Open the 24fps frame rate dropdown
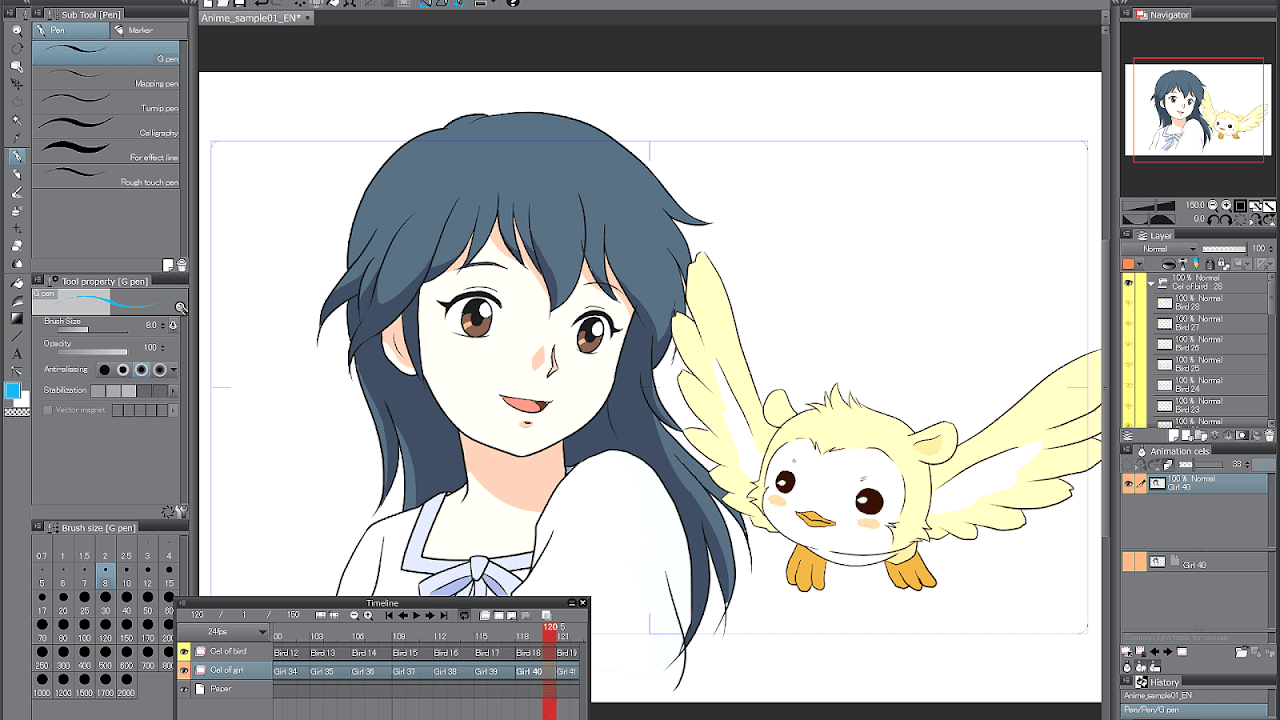The height and width of the screenshot is (720, 1280). [x=225, y=632]
